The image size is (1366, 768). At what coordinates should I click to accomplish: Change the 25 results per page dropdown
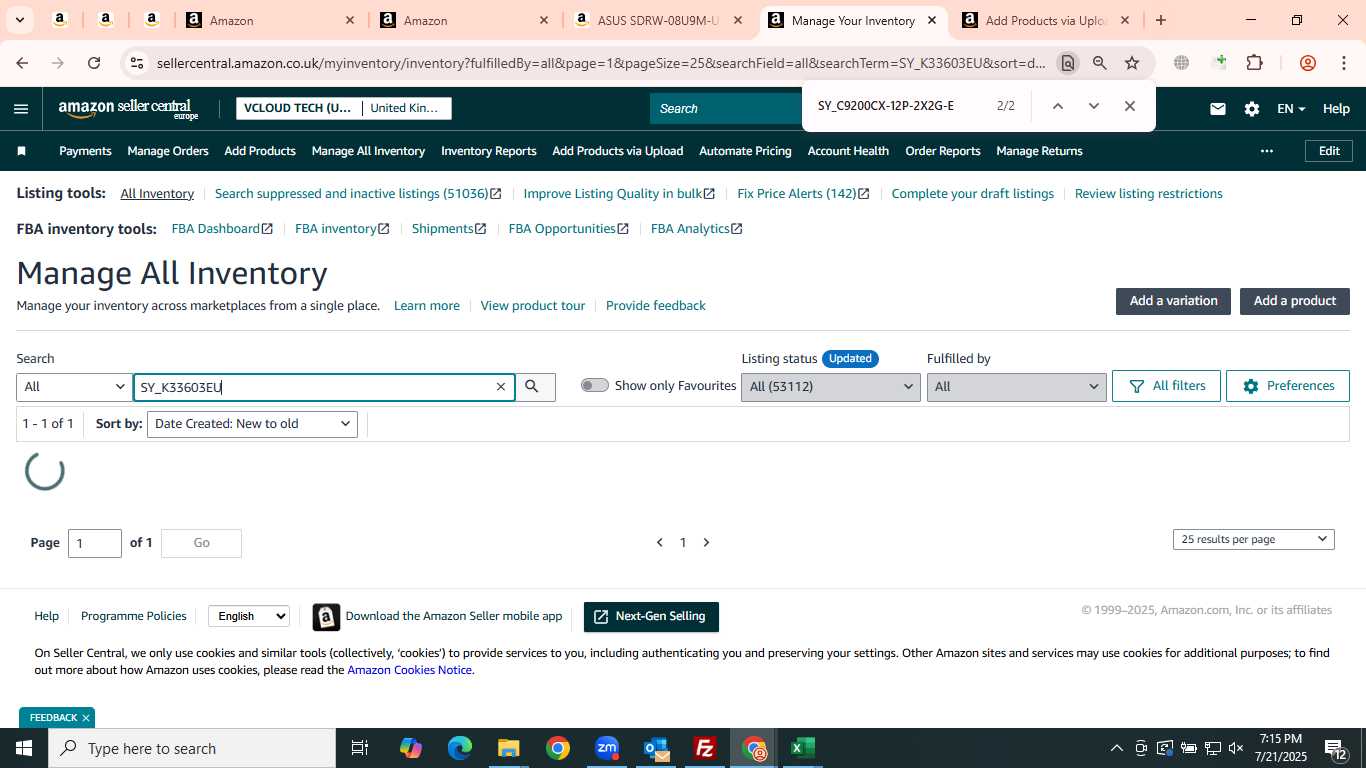[1254, 539]
